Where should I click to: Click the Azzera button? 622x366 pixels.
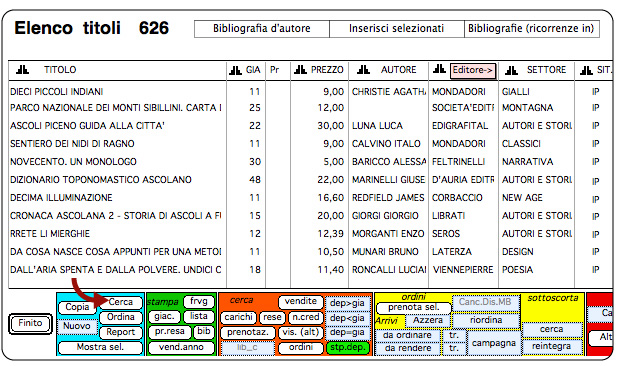pos(428,320)
